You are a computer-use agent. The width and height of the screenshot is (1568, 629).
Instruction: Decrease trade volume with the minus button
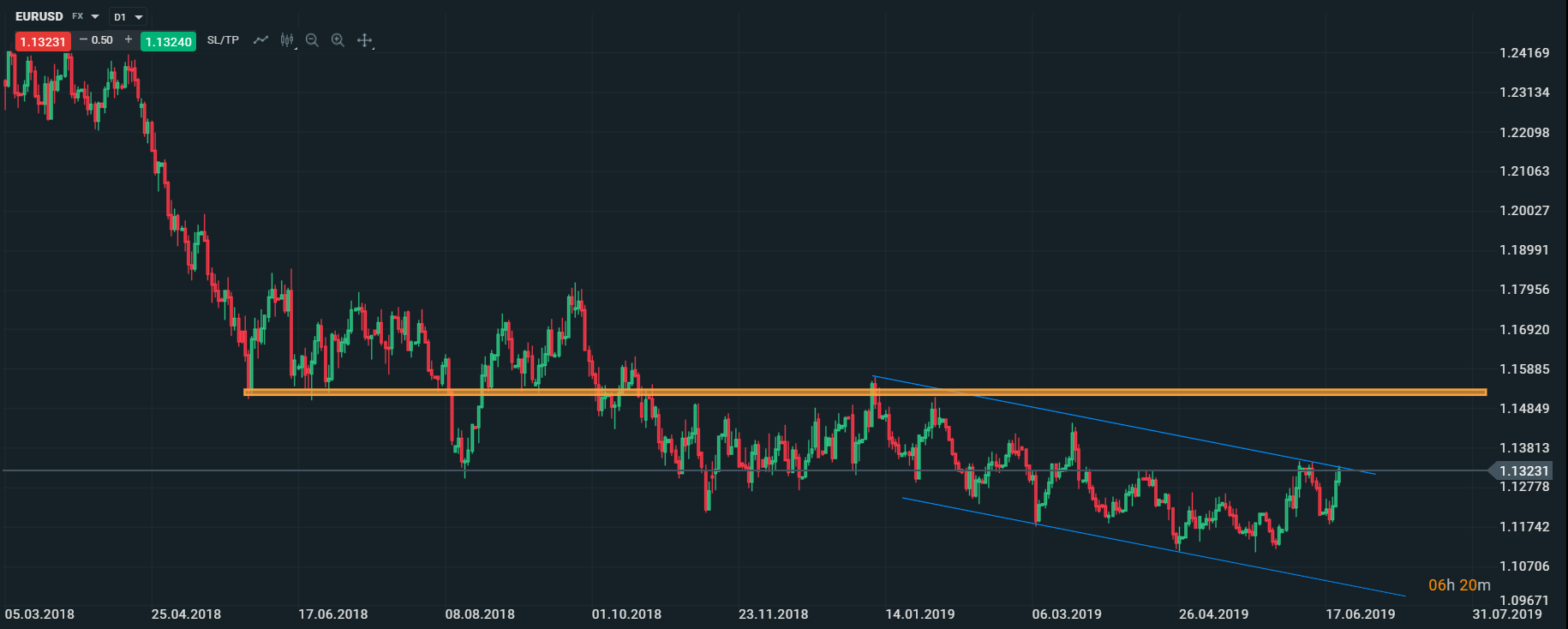[x=83, y=39]
